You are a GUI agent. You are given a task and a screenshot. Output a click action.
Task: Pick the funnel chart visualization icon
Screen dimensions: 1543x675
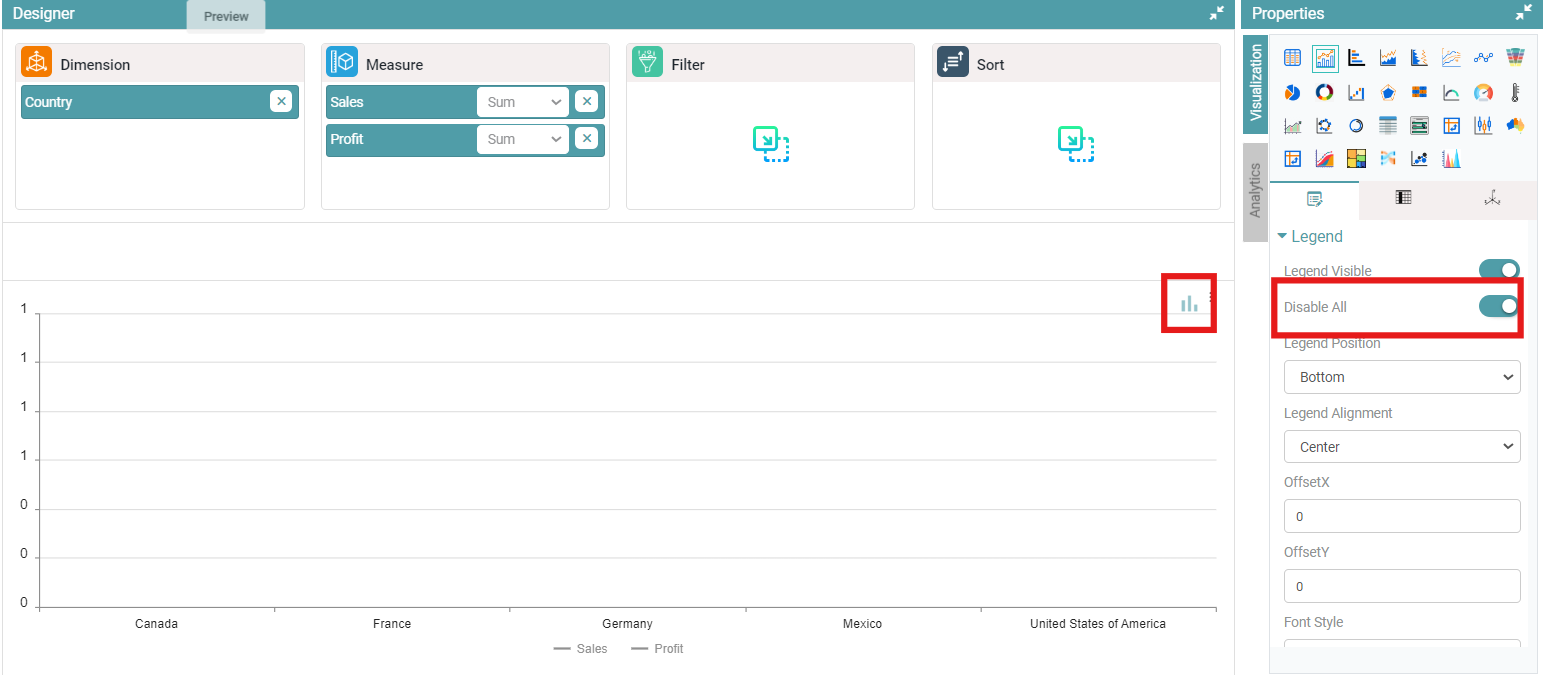[x=1515, y=58]
